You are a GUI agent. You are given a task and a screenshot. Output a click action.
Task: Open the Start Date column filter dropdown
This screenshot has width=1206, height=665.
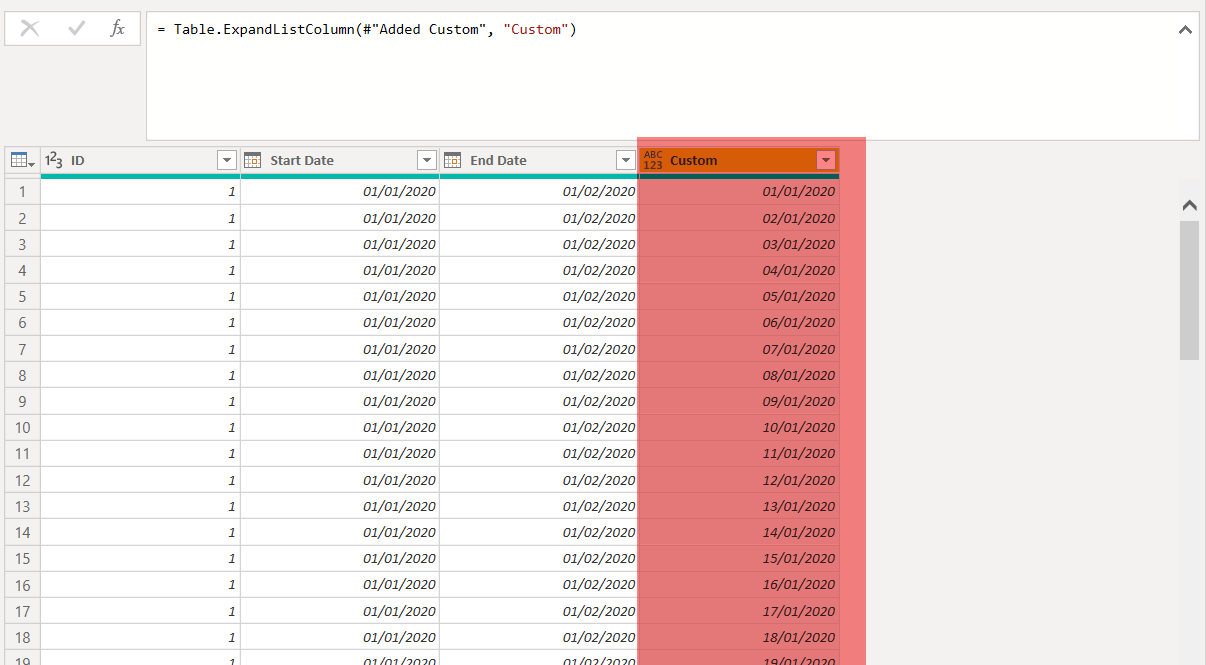coord(427,160)
